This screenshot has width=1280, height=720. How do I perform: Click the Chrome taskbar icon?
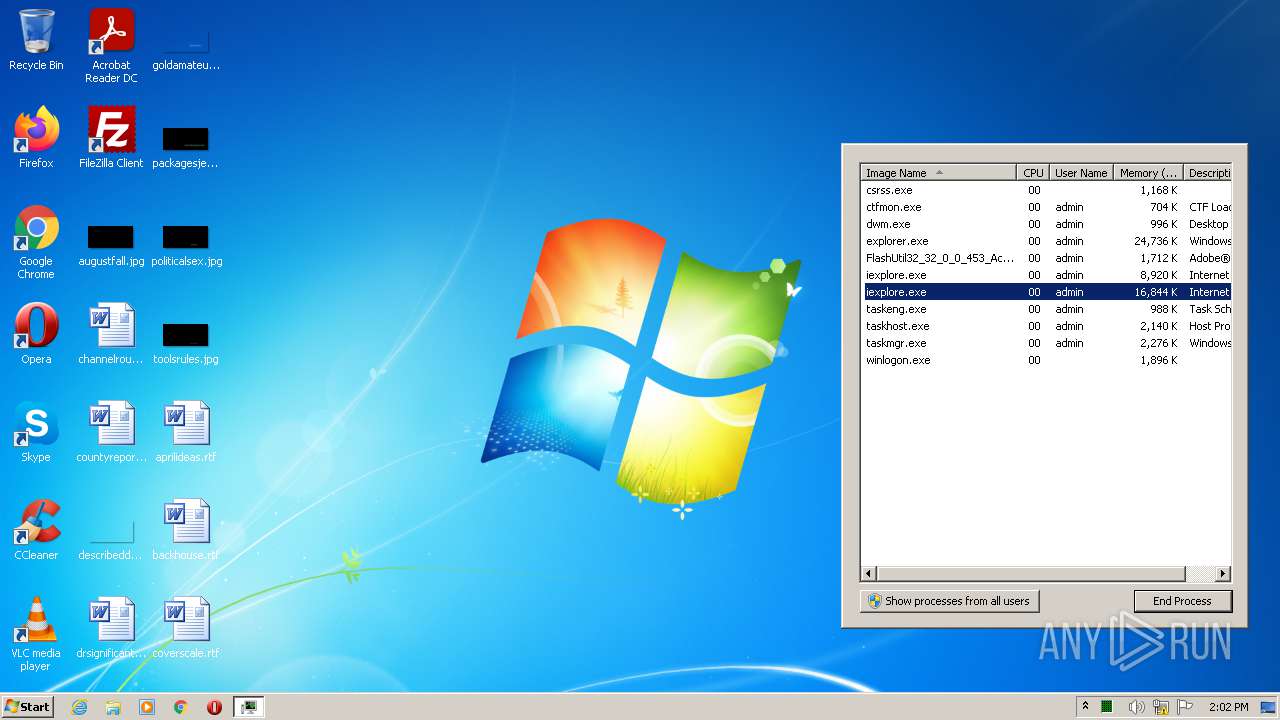181,707
